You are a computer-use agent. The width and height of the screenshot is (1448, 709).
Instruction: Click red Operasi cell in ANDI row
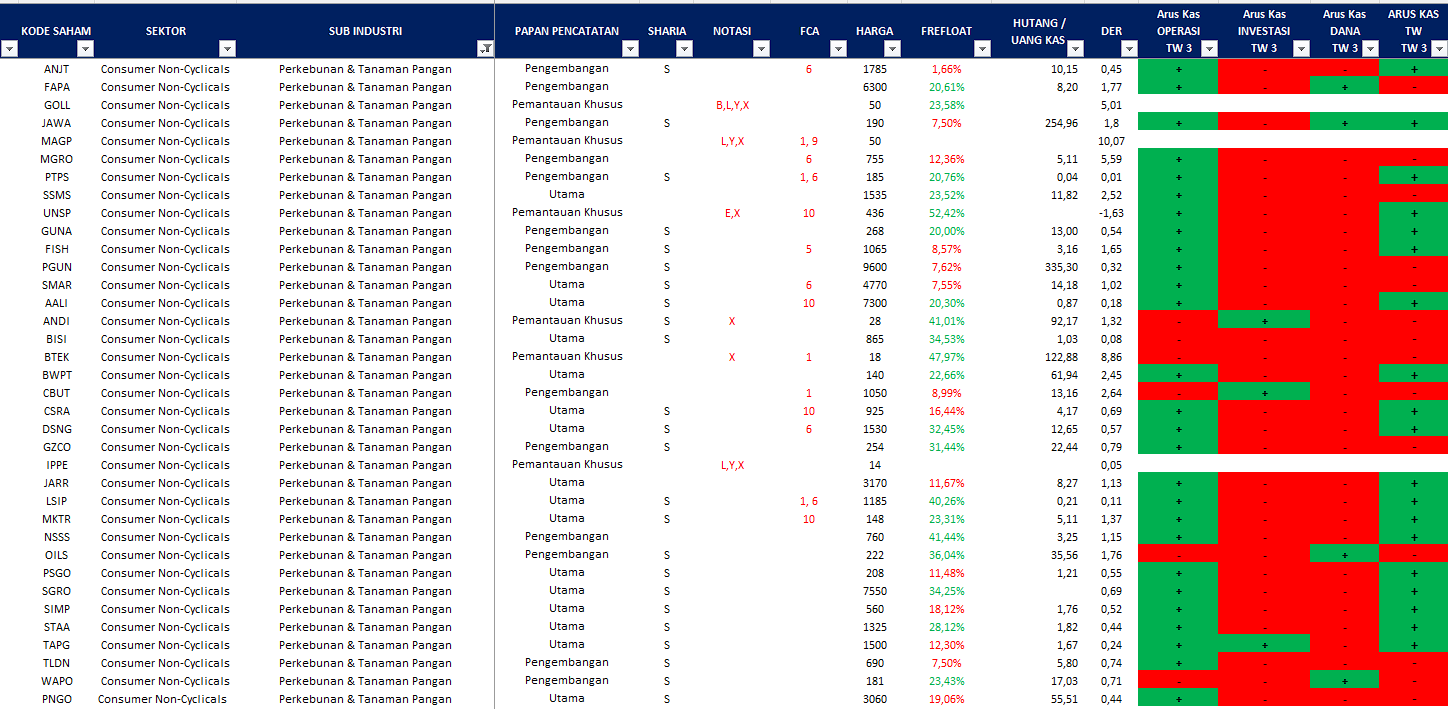[1178, 321]
